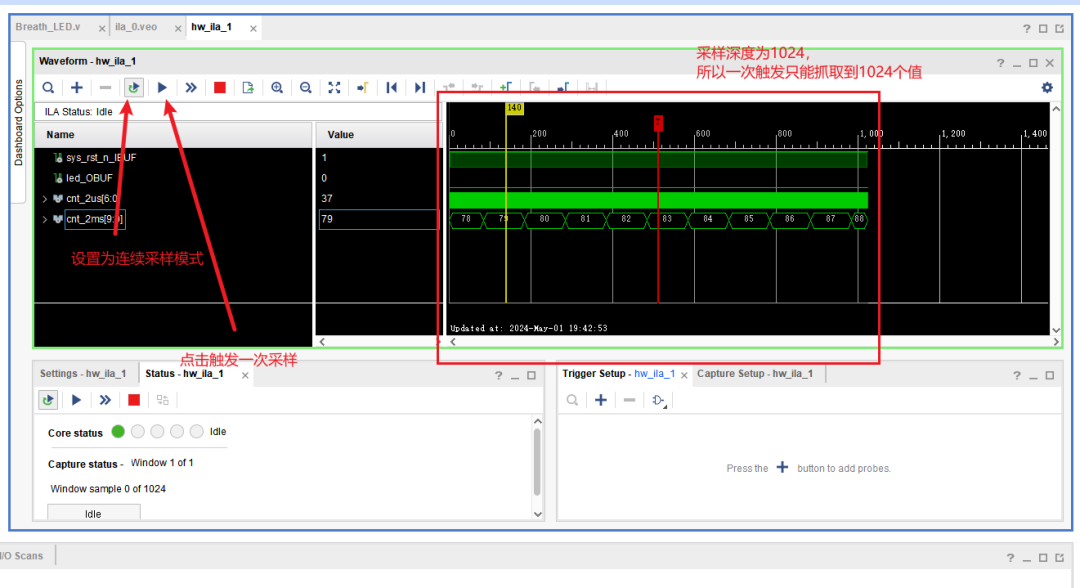Zoom fit the waveform view
Screen dimensions: 1080x588
point(334,87)
